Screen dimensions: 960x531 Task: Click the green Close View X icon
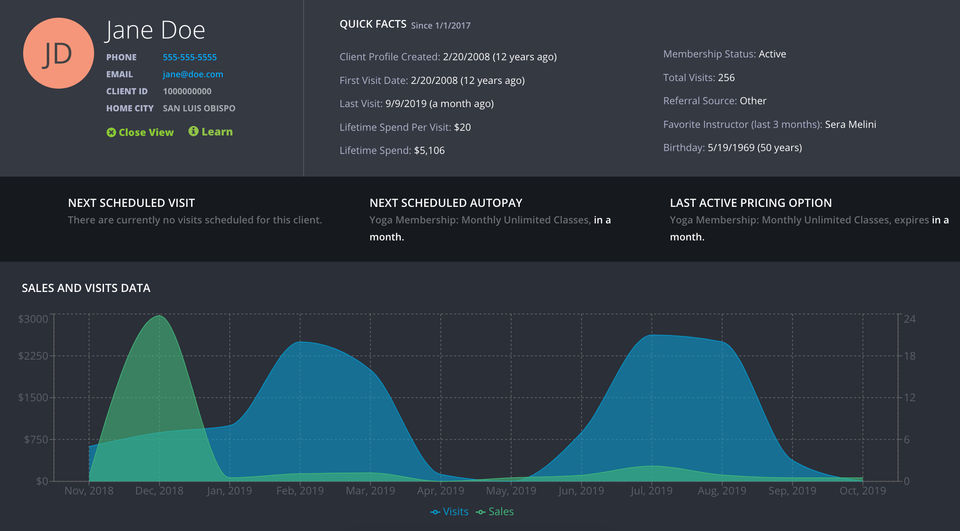(111, 132)
